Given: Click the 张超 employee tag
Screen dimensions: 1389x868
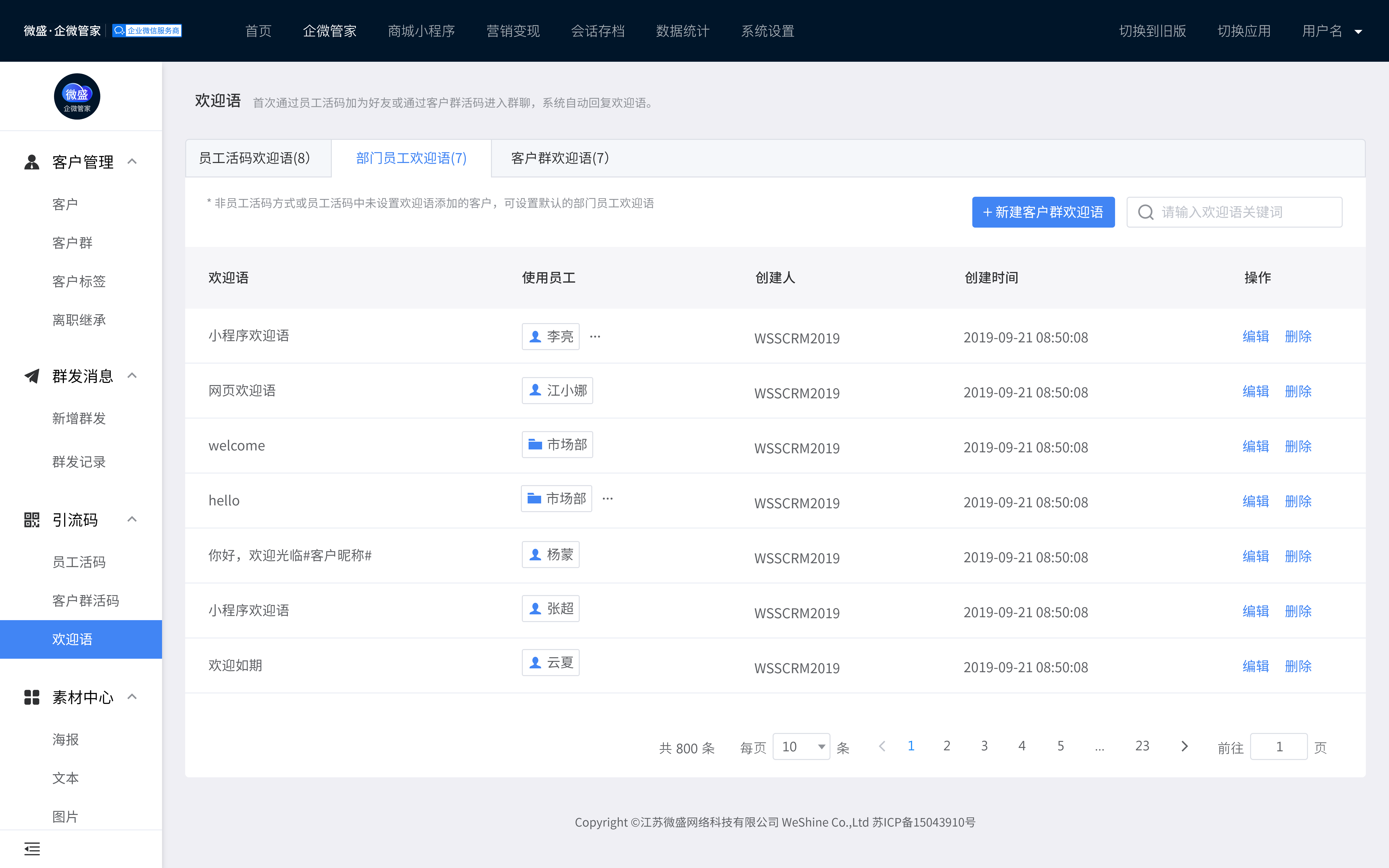Looking at the screenshot, I should [x=551, y=609].
